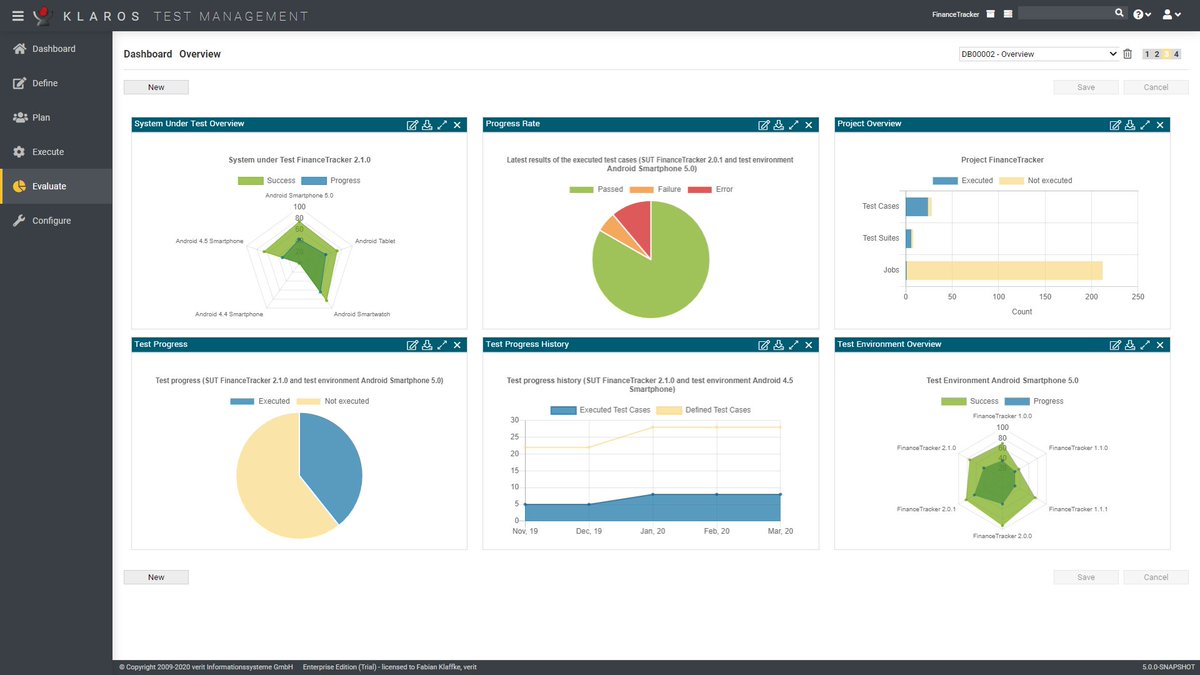Select layout option 4 next to trash icon
Screen dimensions: 1200x675
[1177, 54]
